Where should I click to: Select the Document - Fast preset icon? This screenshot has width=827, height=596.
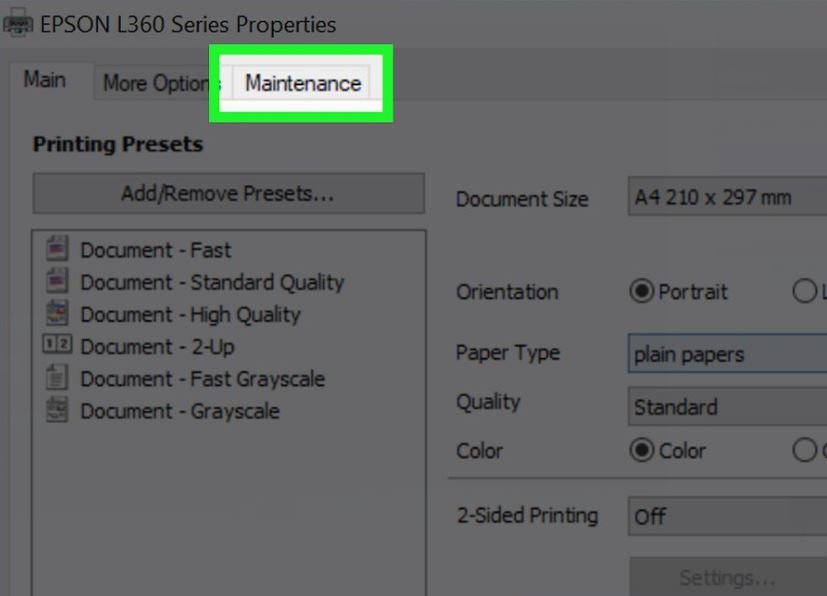56,249
